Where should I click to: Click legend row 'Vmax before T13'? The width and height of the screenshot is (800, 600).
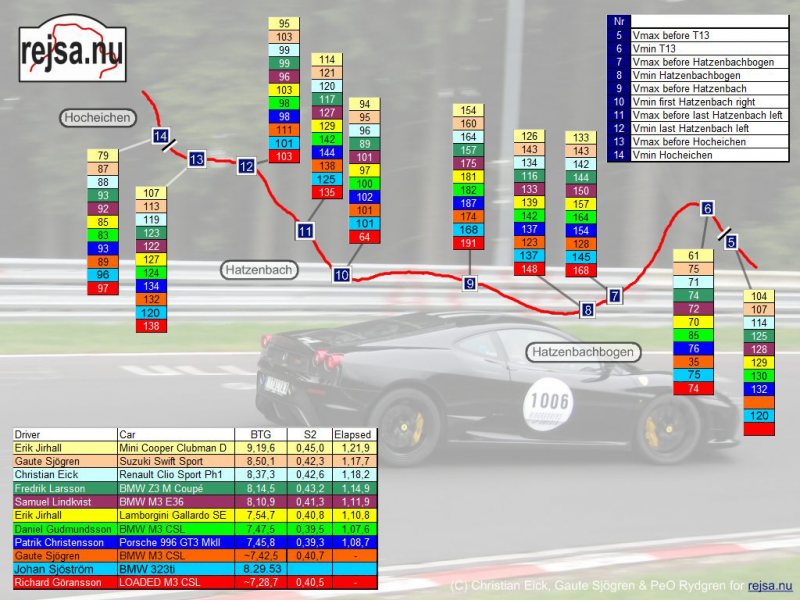(697, 35)
